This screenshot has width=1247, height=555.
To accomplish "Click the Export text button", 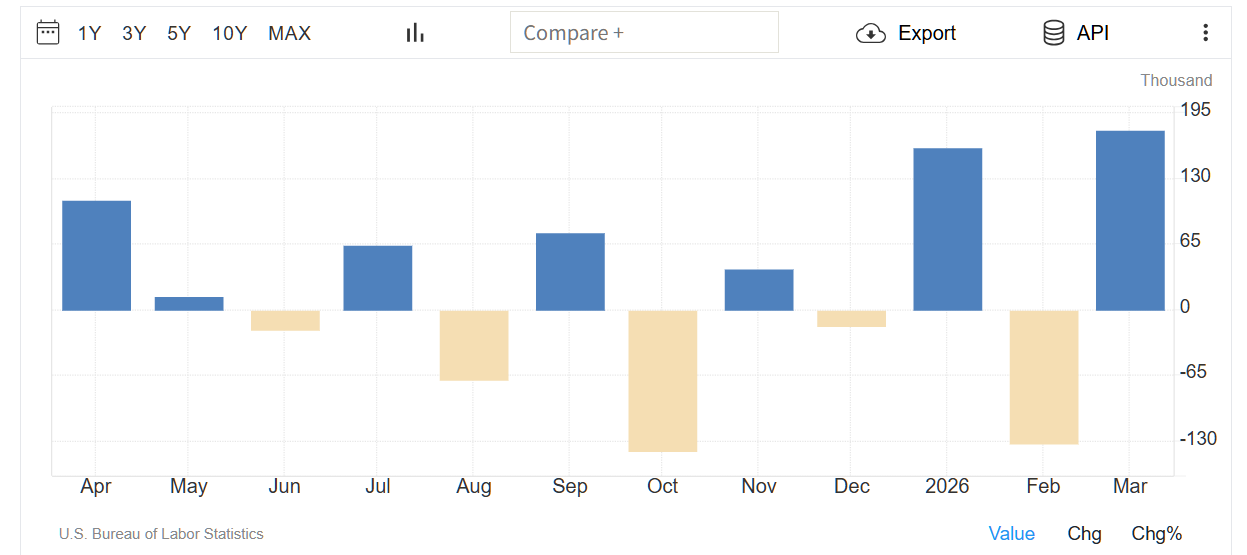I will click(927, 33).
